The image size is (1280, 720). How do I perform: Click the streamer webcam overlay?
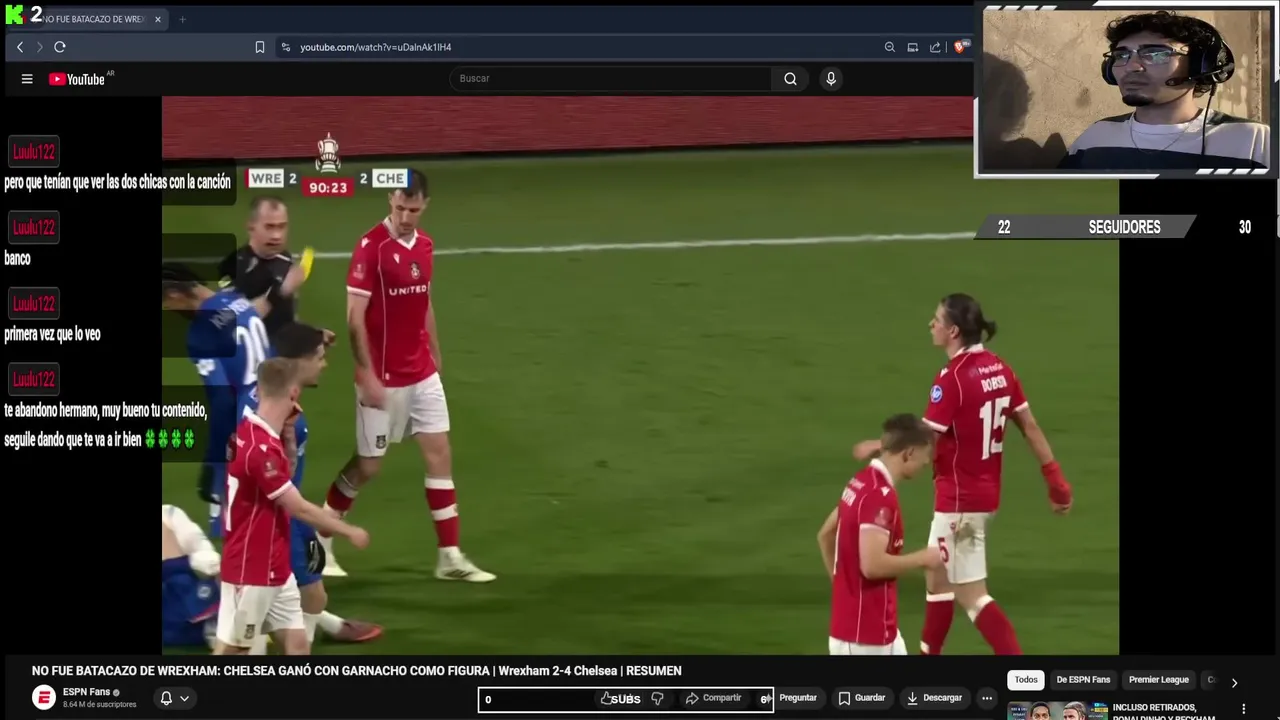click(x=1125, y=90)
